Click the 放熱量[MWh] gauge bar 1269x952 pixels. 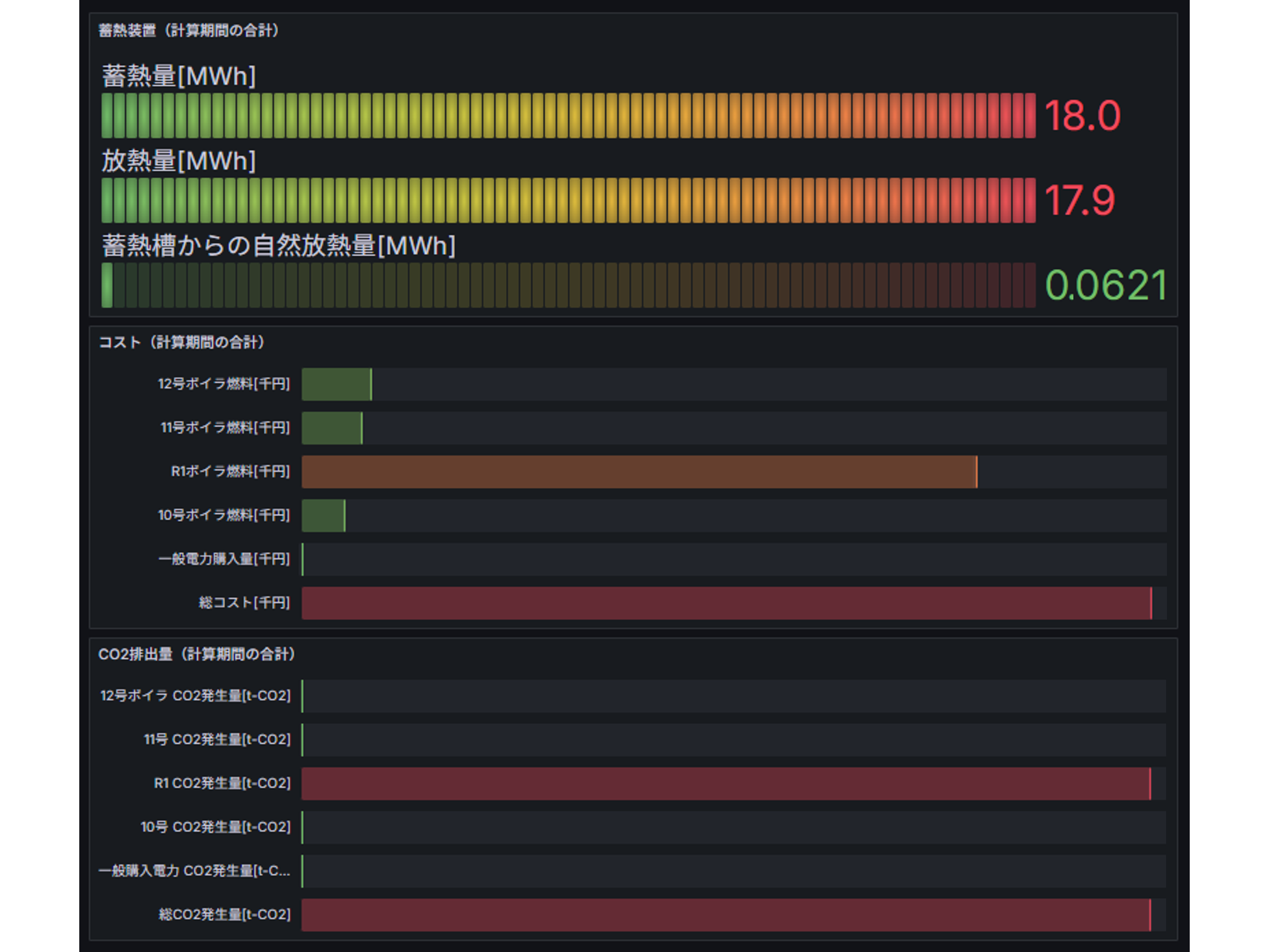pyautogui.click(x=569, y=200)
